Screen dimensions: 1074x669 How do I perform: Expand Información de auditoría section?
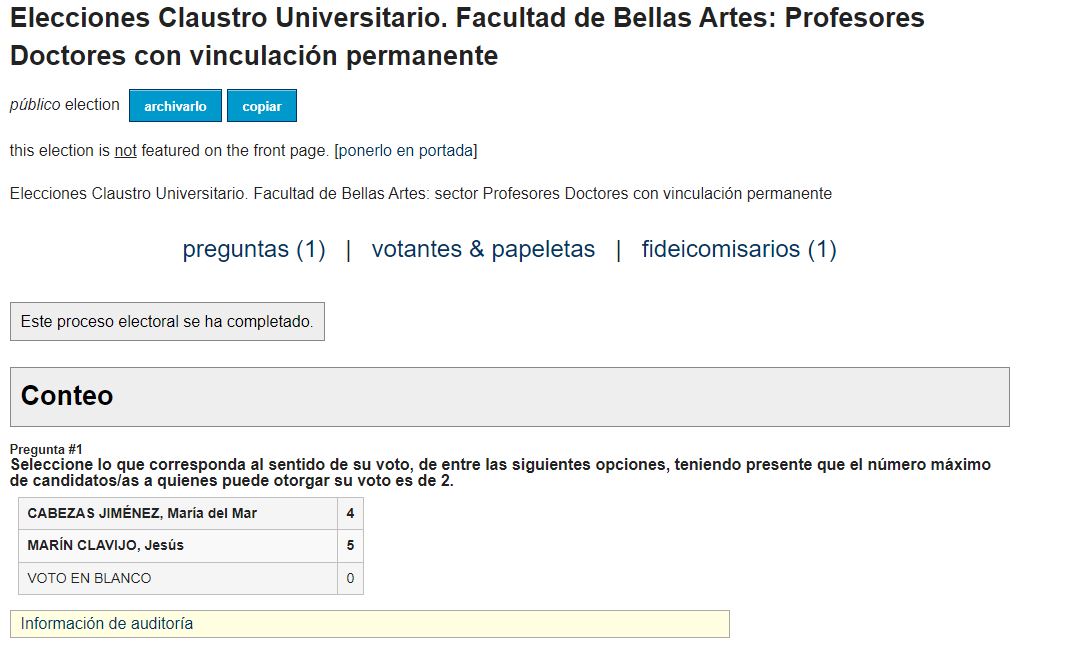point(370,624)
